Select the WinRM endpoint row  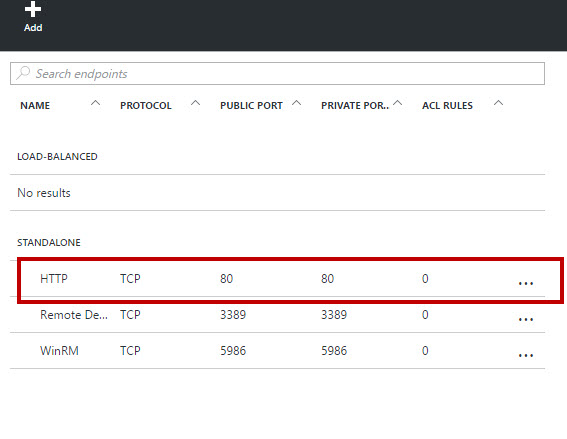click(x=277, y=351)
